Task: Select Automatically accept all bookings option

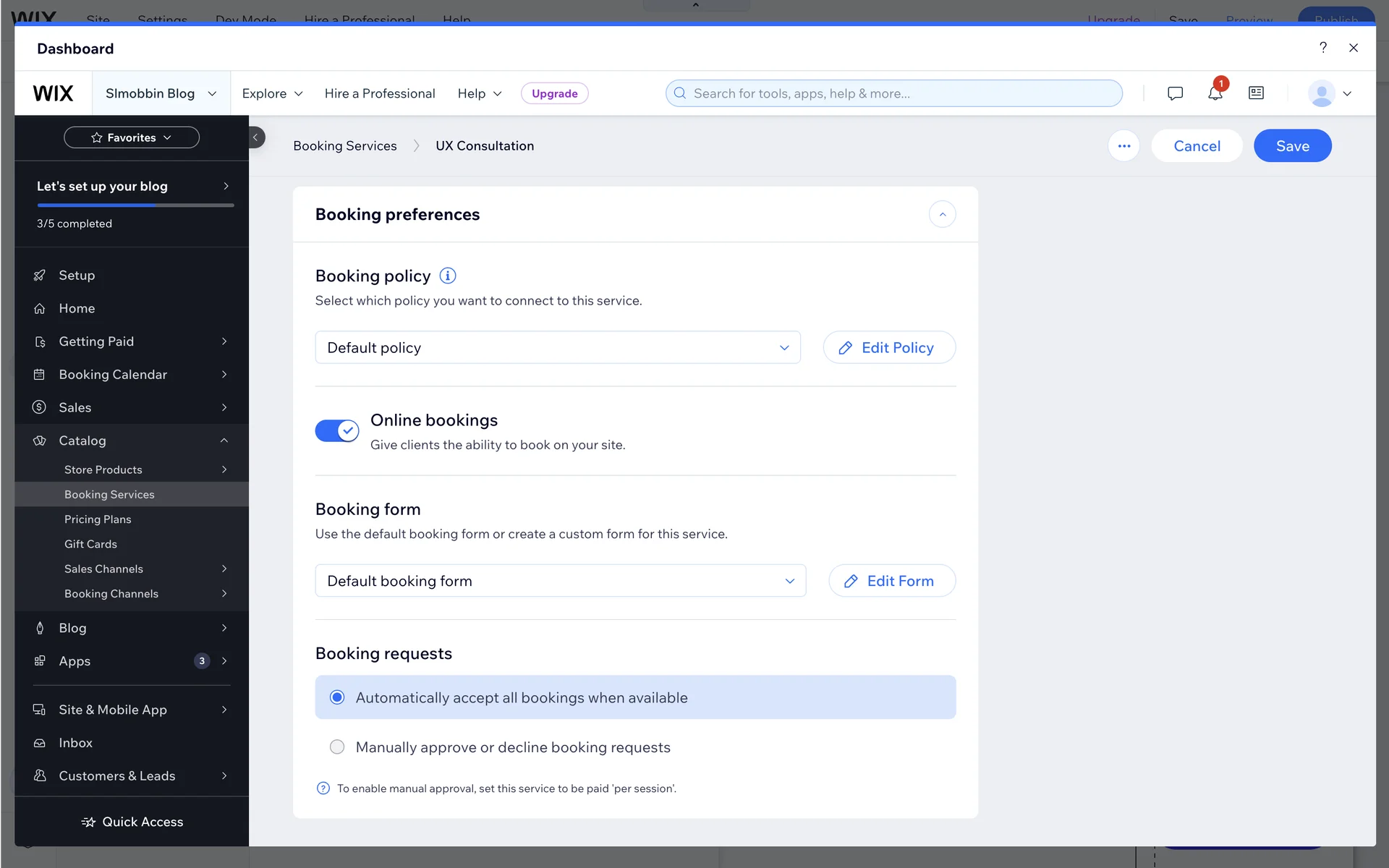Action: tap(337, 697)
